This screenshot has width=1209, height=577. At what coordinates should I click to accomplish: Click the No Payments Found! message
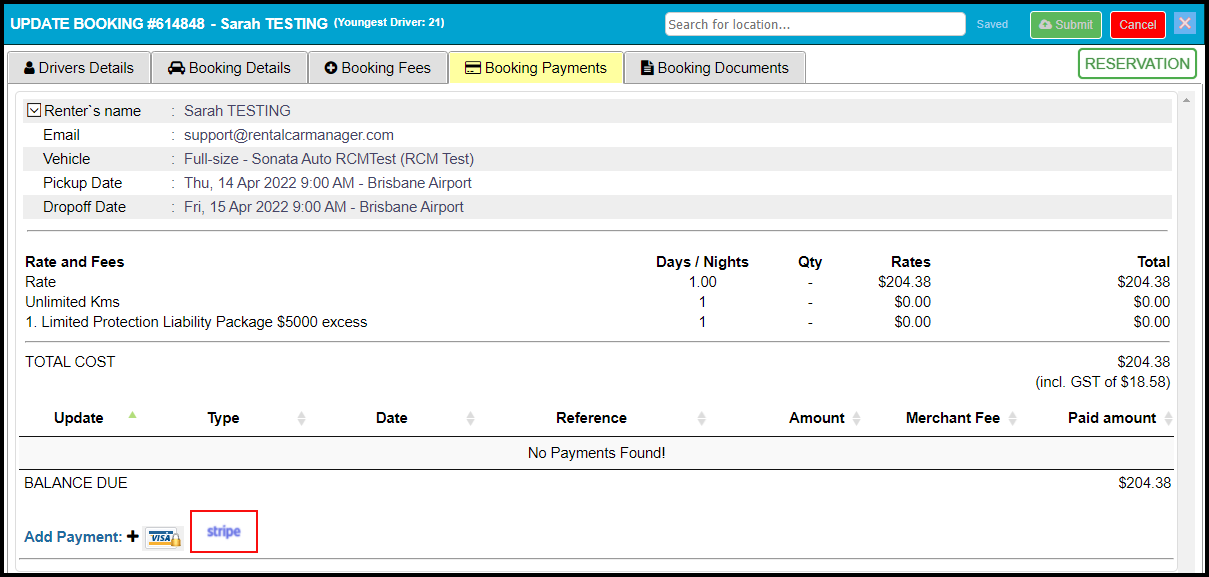click(x=597, y=453)
